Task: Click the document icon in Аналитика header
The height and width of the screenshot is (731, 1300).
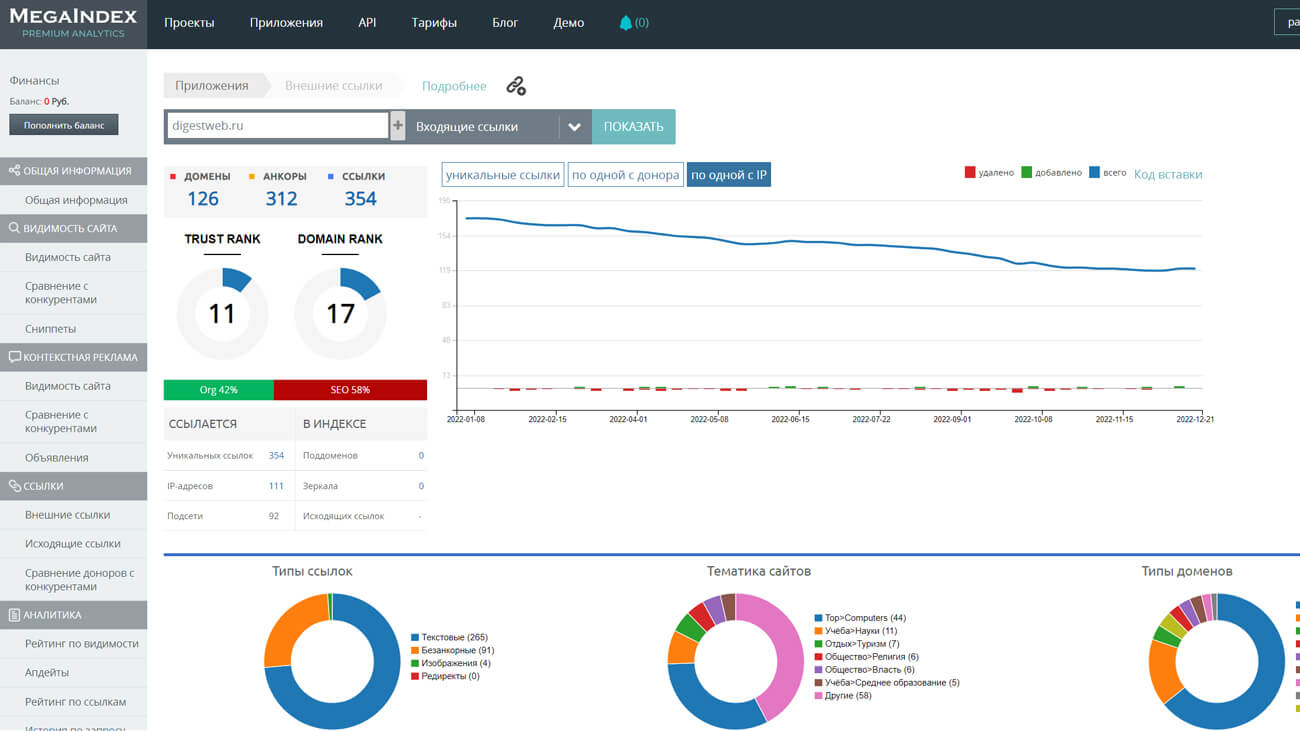Action: pyautogui.click(x=14, y=615)
